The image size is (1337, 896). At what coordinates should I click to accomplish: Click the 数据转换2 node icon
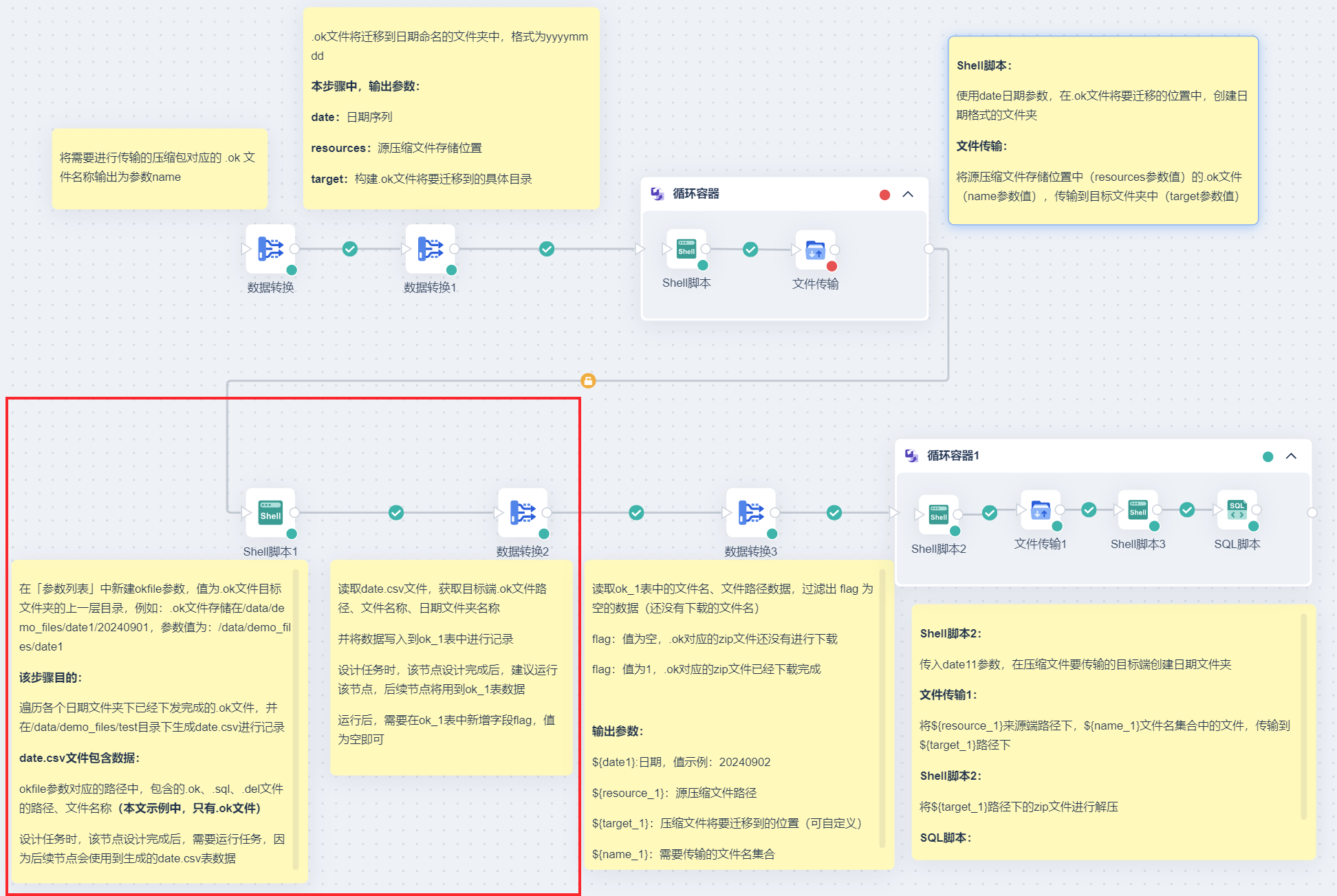coord(523,512)
